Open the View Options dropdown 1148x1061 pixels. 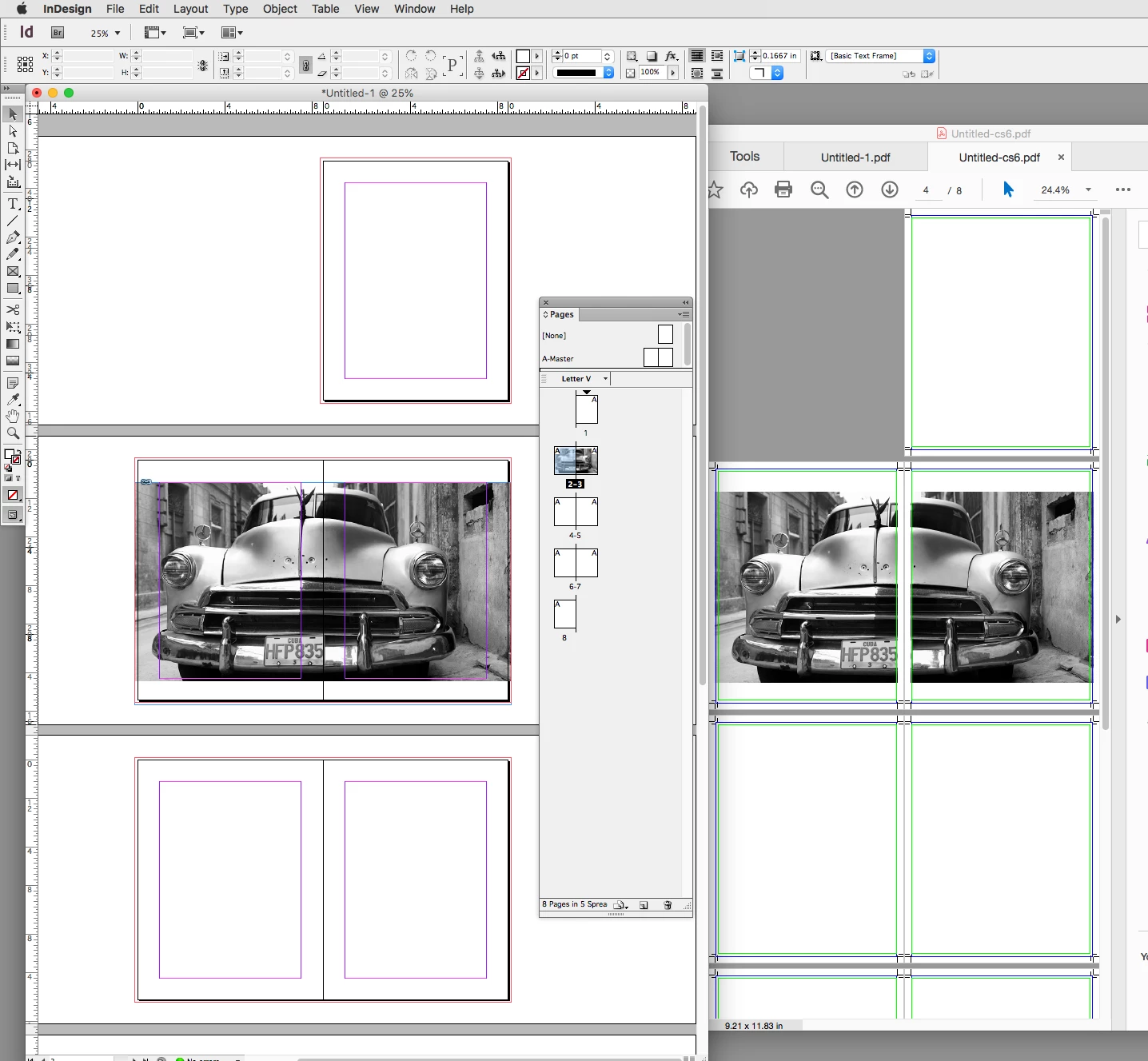155,33
